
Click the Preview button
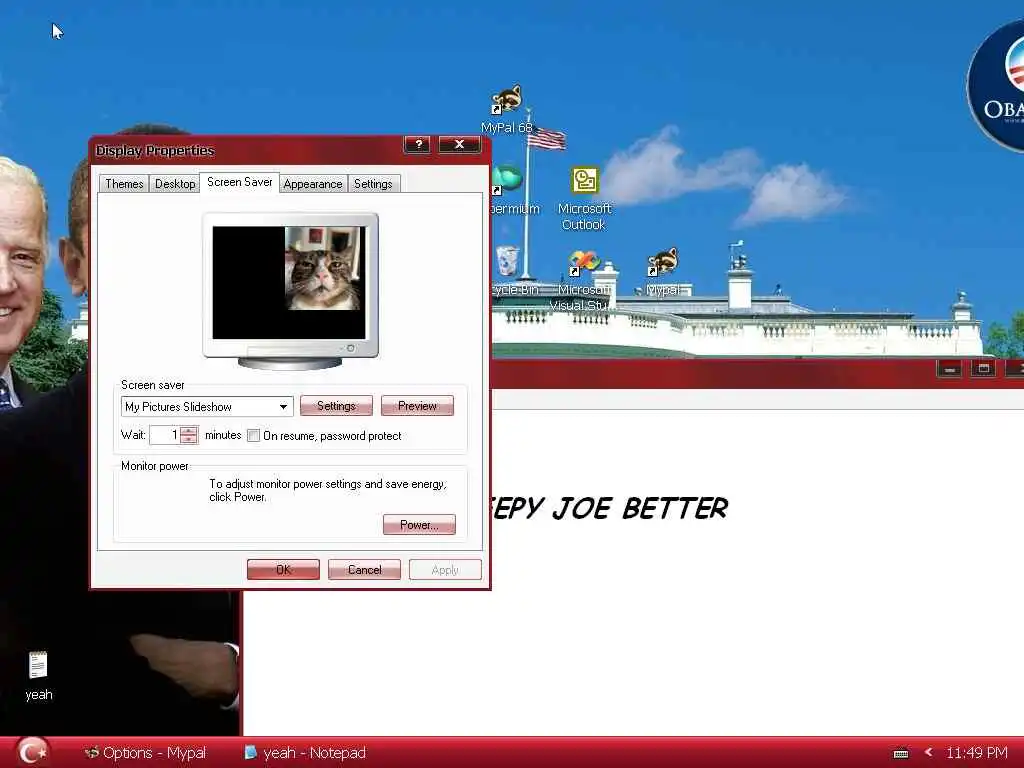pos(417,406)
